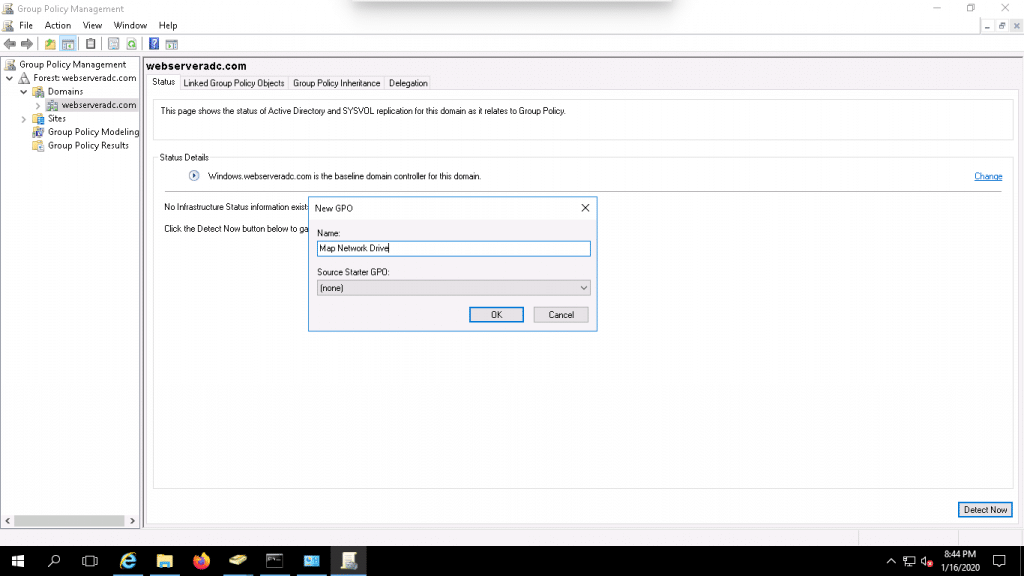
Task: Click the Up One Level folder icon
Action: [x=50, y=44]
